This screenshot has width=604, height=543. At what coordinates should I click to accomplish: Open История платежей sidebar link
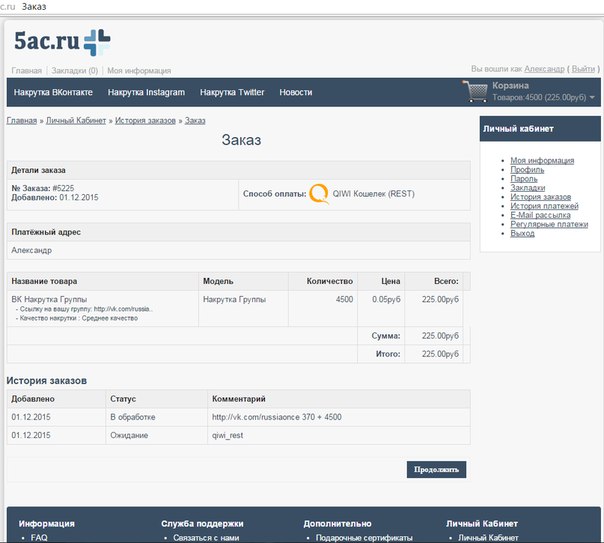pyautogui.click(x=544, y=206)
